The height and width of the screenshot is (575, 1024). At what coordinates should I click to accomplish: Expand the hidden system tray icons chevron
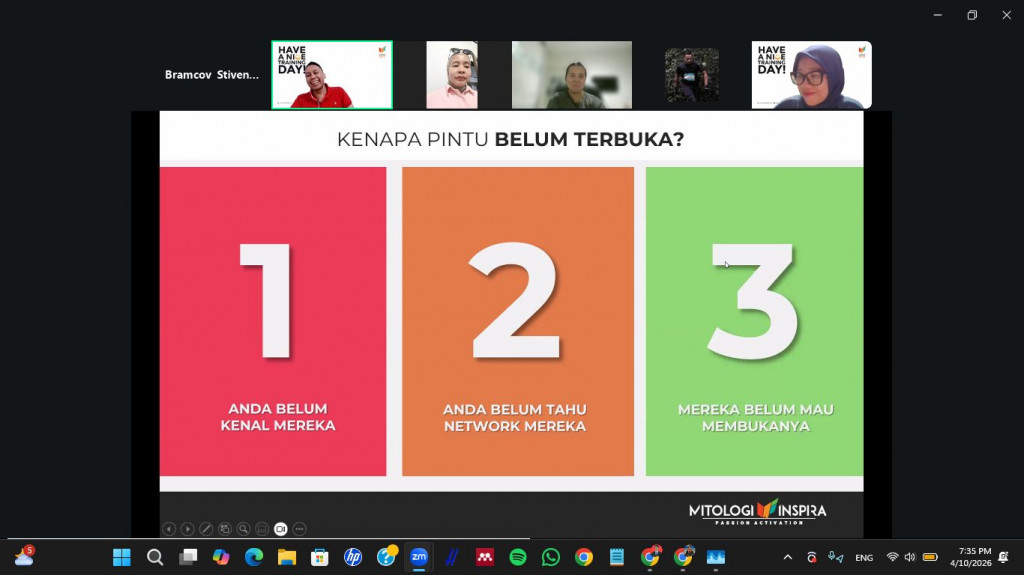click(787, 557)
